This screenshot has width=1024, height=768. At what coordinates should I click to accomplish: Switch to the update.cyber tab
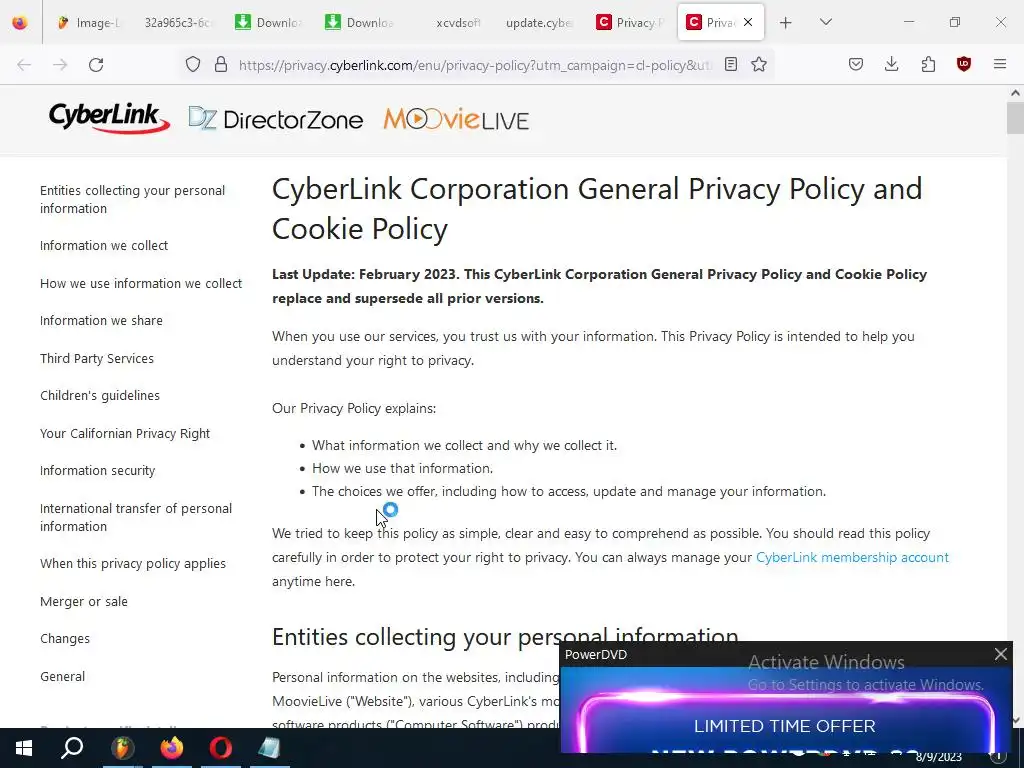tap(539, 23)
